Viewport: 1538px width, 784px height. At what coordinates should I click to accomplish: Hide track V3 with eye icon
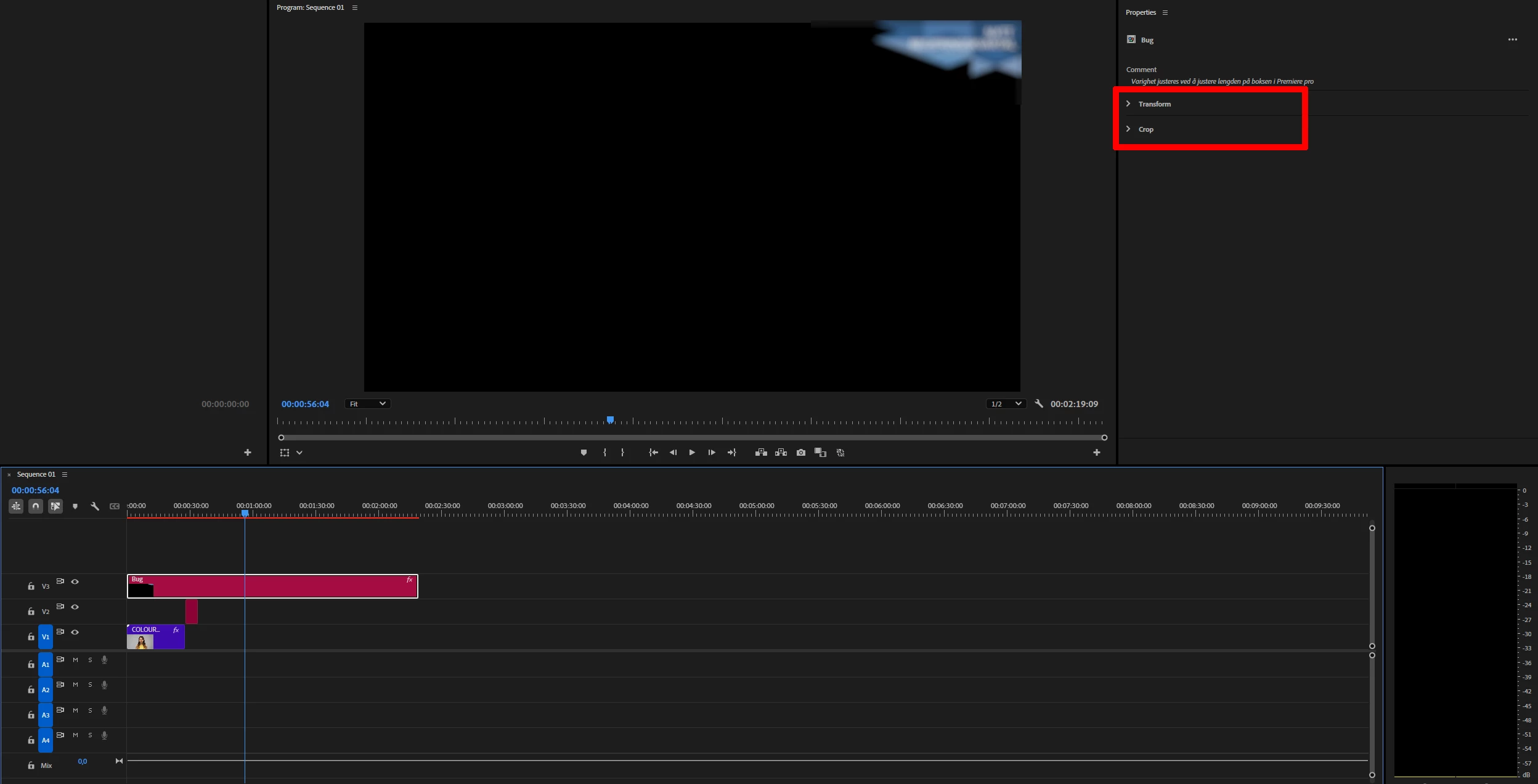coord(75,581)
